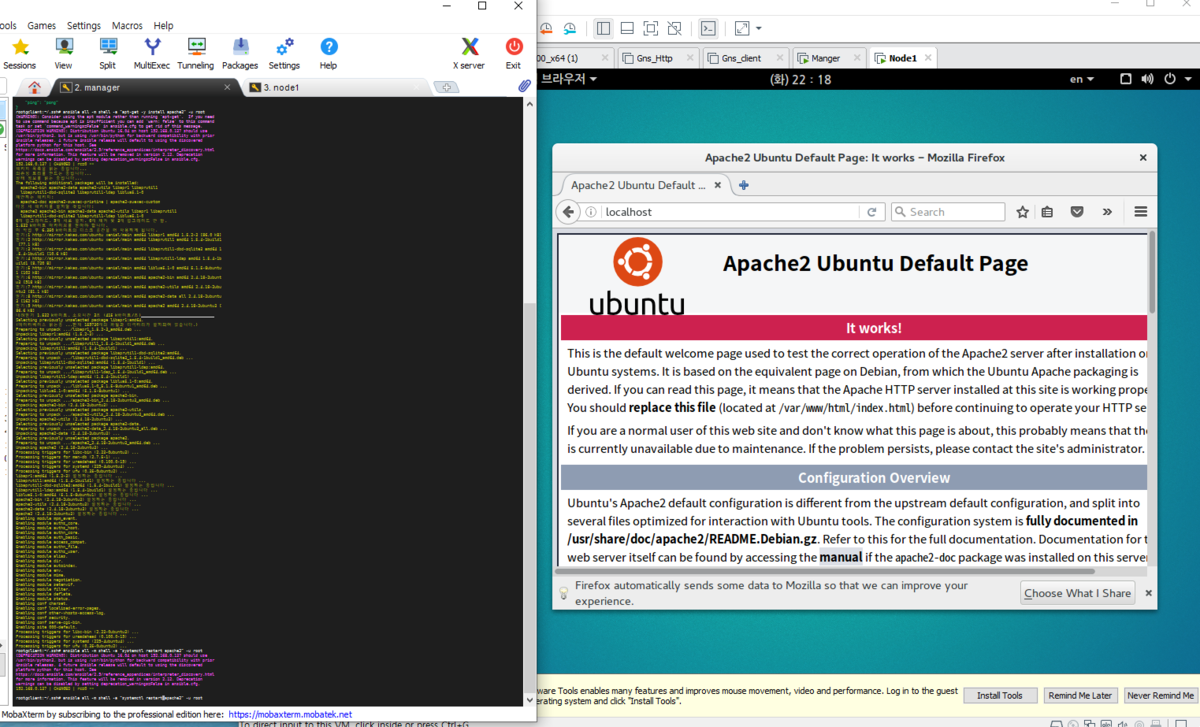Select the Split terminal icon
Viewport: 1200px width, 727px height.
[107, 53]
